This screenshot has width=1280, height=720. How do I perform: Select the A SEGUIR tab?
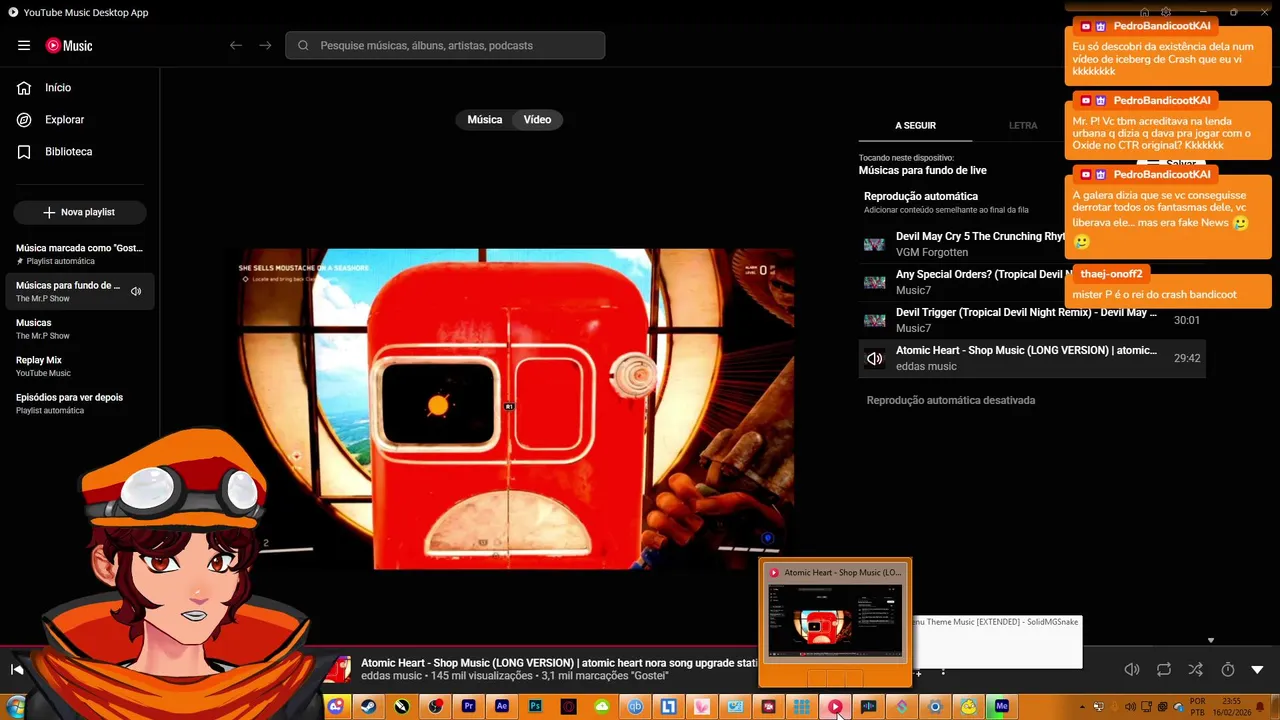[915, 126]
